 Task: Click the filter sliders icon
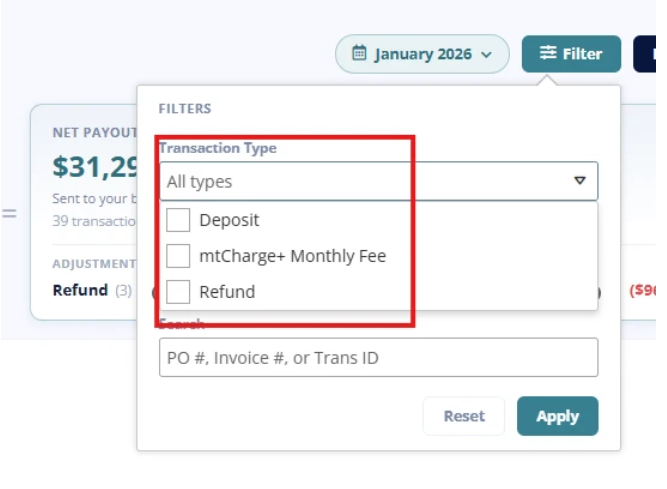point(548,53)
